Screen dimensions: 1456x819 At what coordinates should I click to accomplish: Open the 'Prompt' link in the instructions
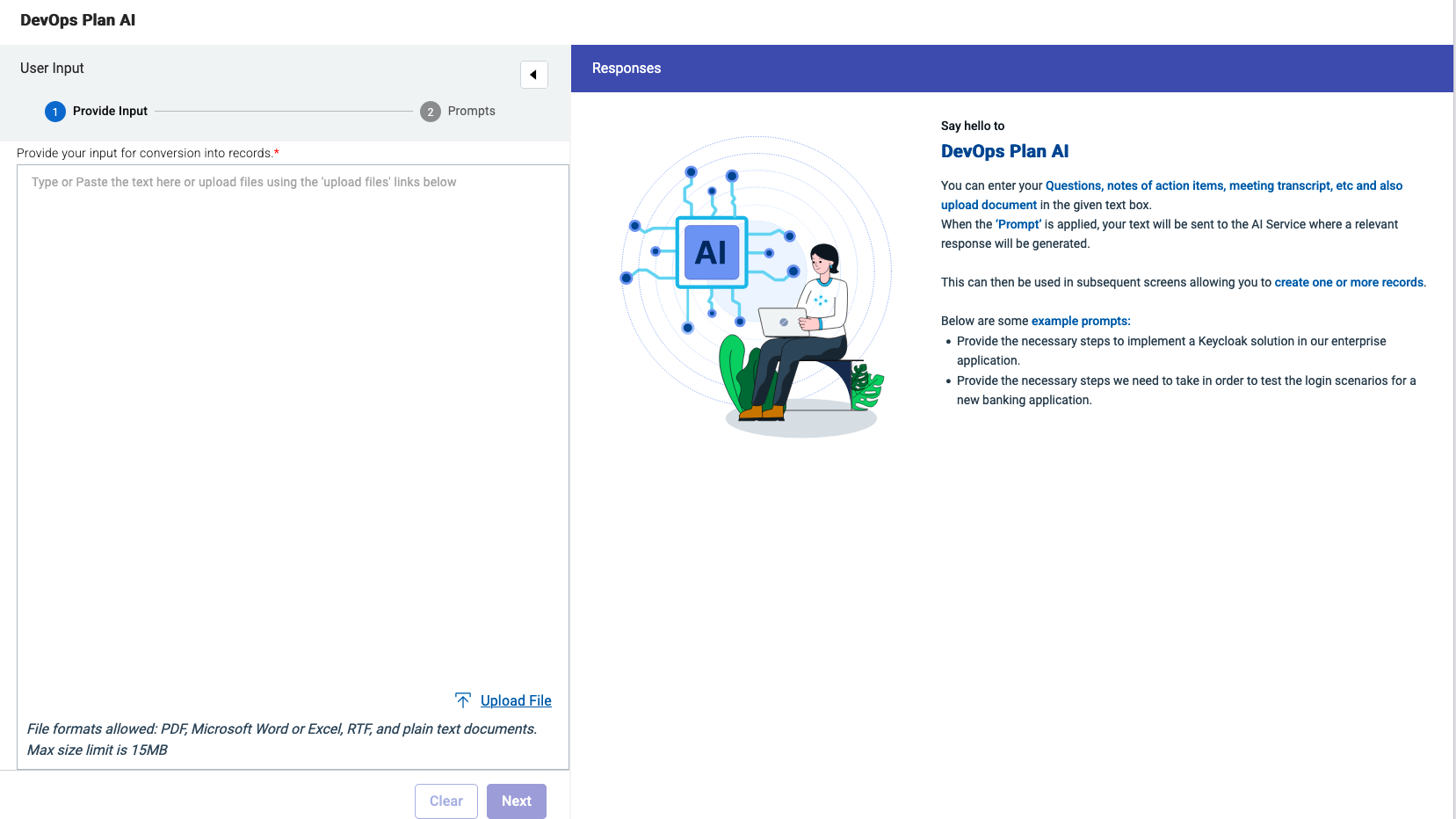point(1018,224)
